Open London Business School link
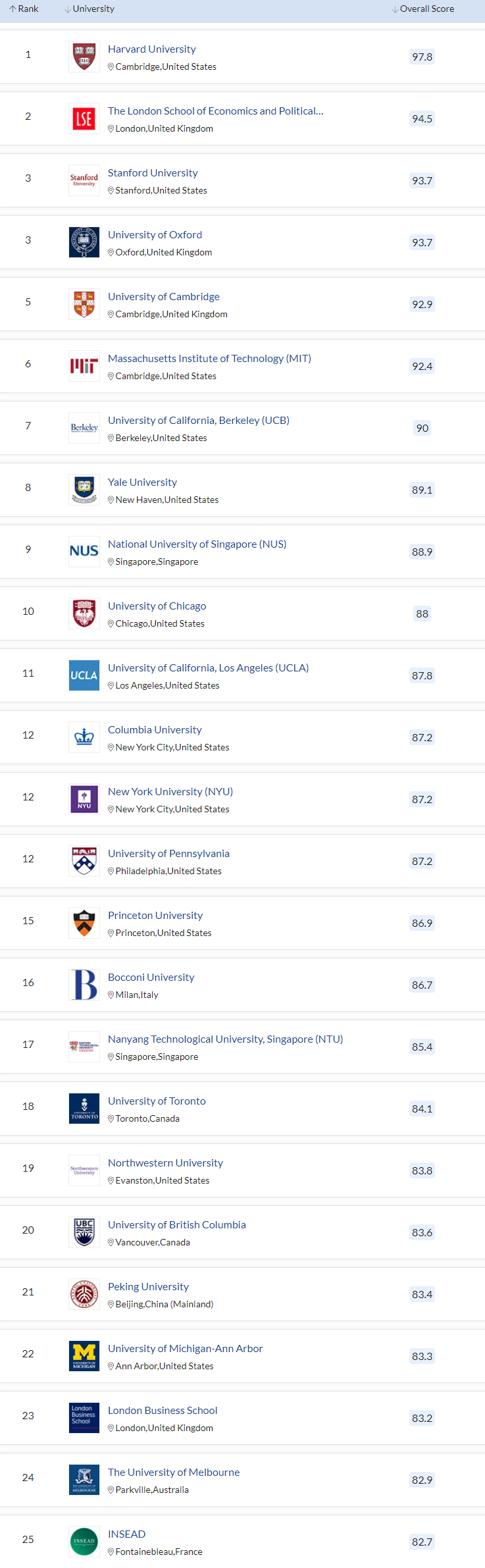 (x=163, y=1411)
